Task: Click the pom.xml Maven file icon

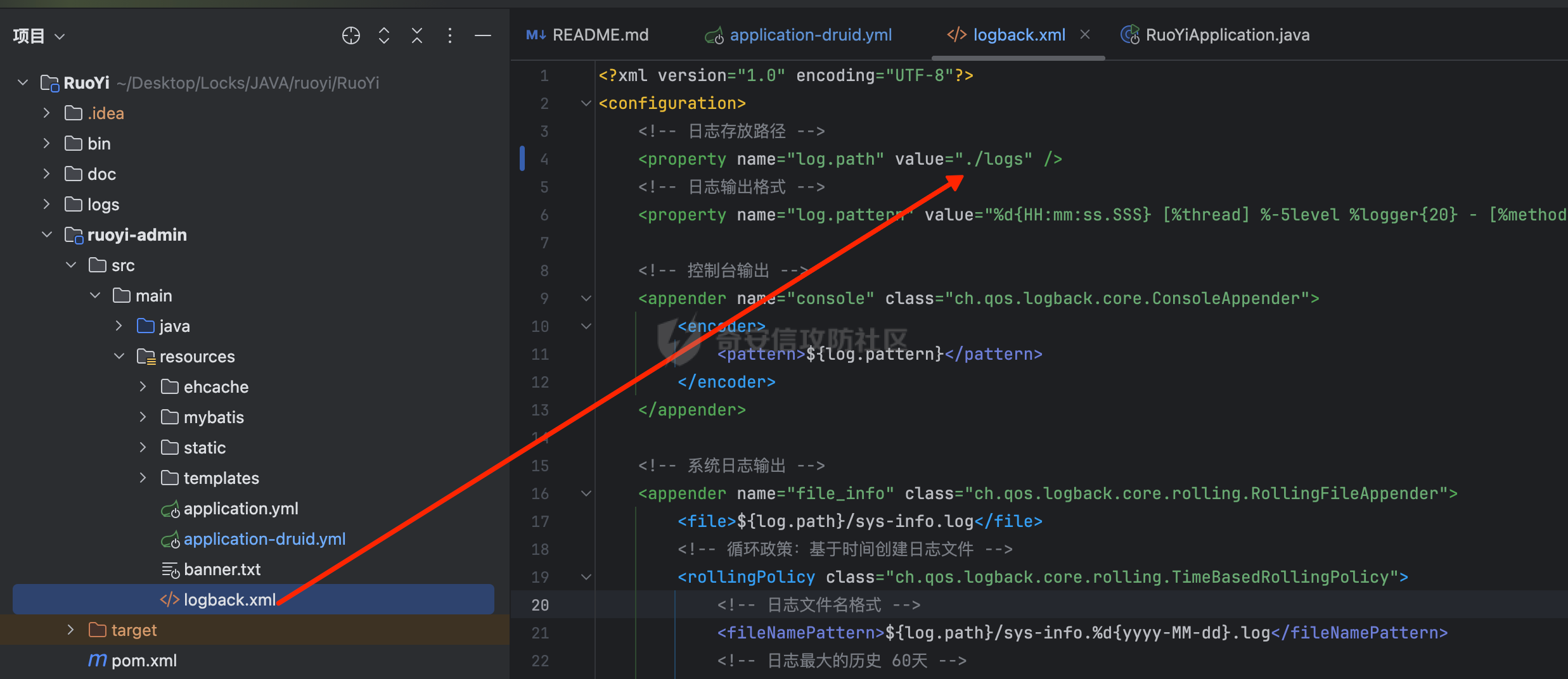Action: [97, 660]
